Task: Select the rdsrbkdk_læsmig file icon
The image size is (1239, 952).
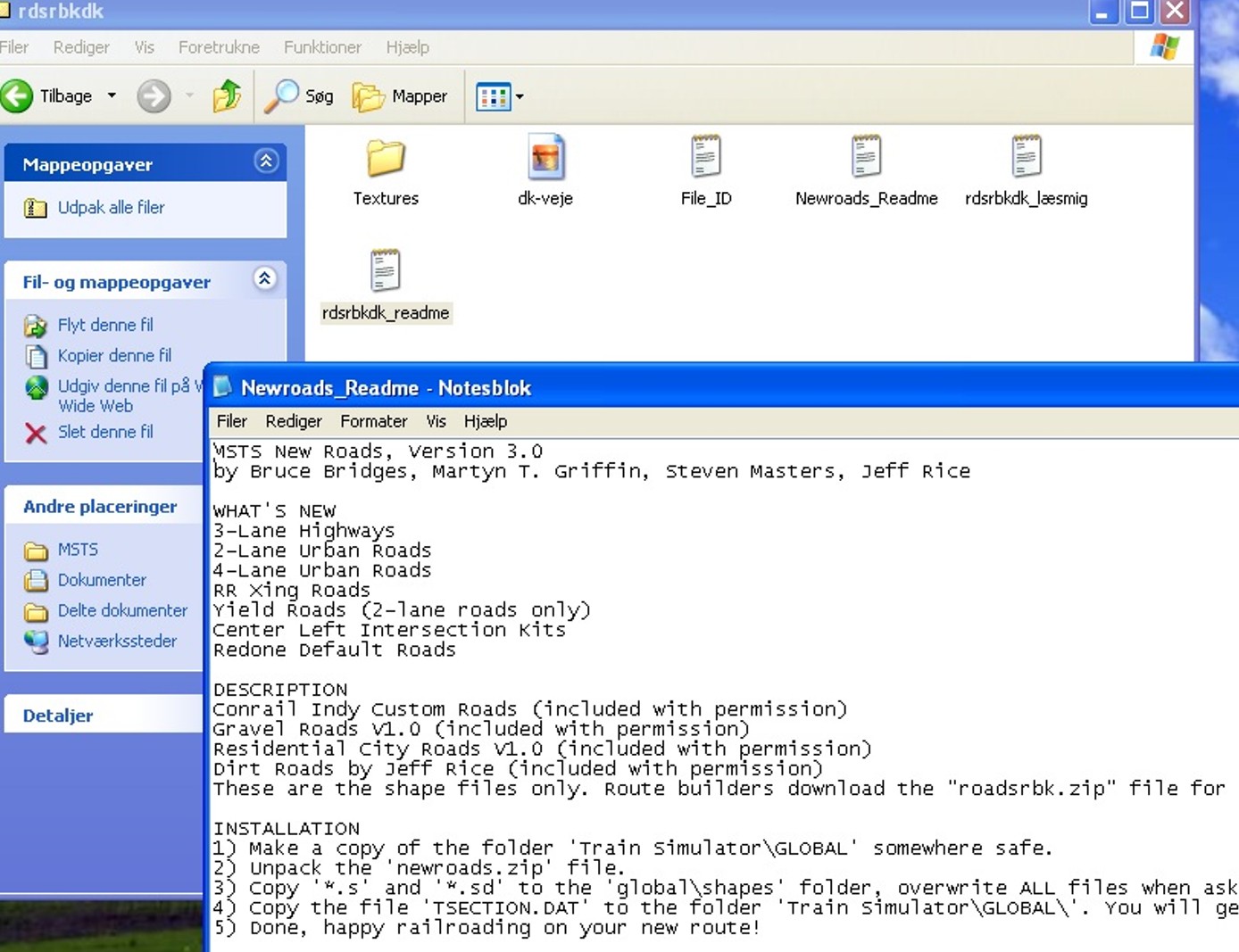Action: 1027,157
